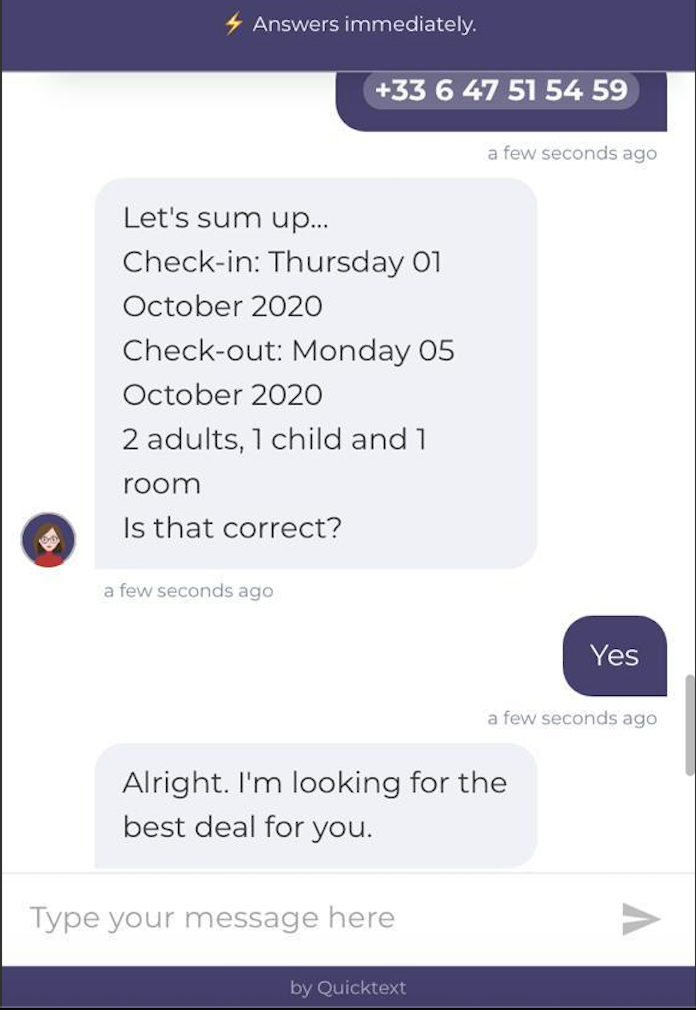Screen dimensions: 696x1010
Task: Click the timestamp below the 'Yes' reply
Action: coord(572,718)
